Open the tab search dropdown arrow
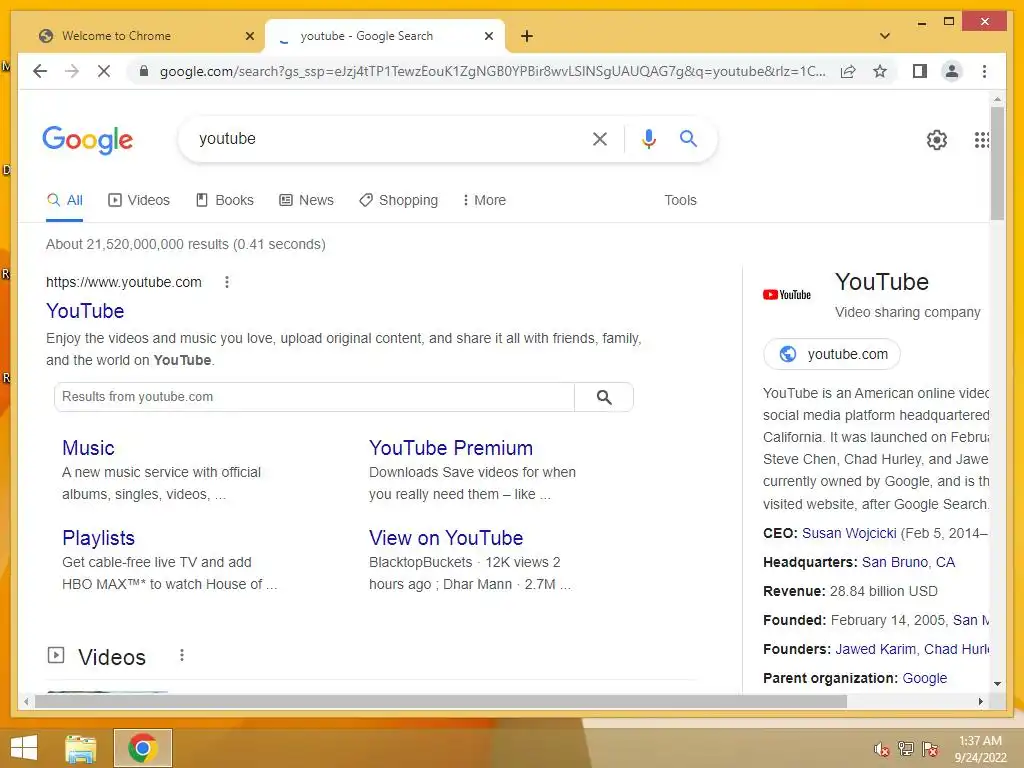The width and height of the screenshot is (1024, 768). click(885, 36)
